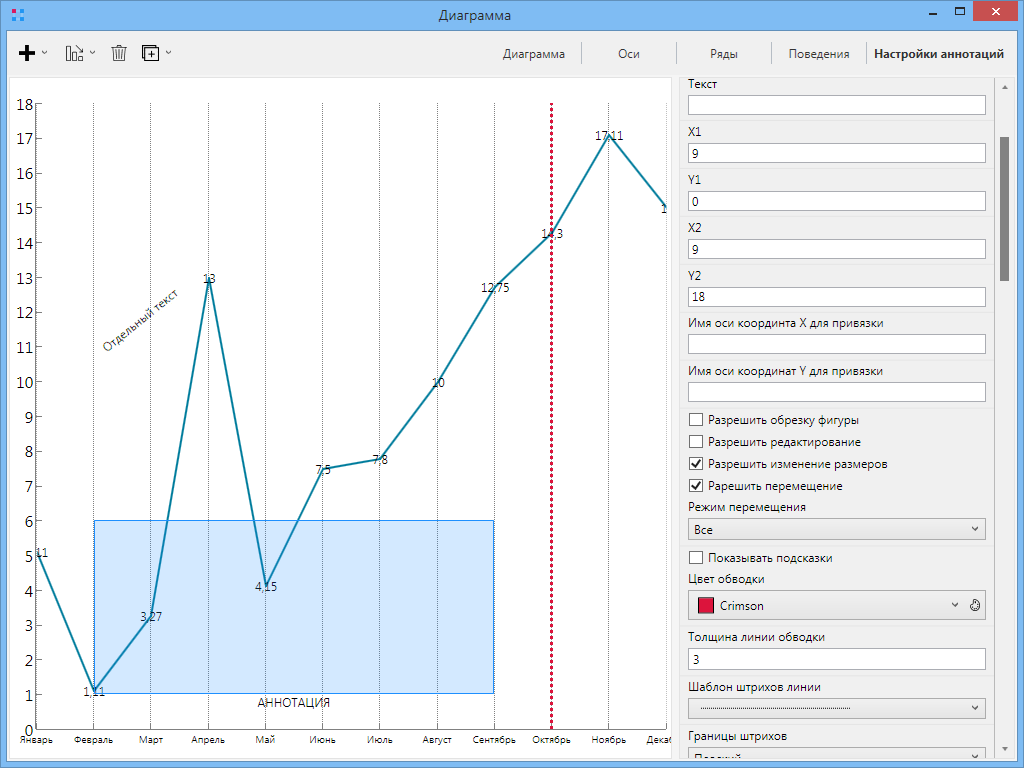Click the 'Толщина линии обводки' input field
The image size is (1024, 768).
click(836, 659)
